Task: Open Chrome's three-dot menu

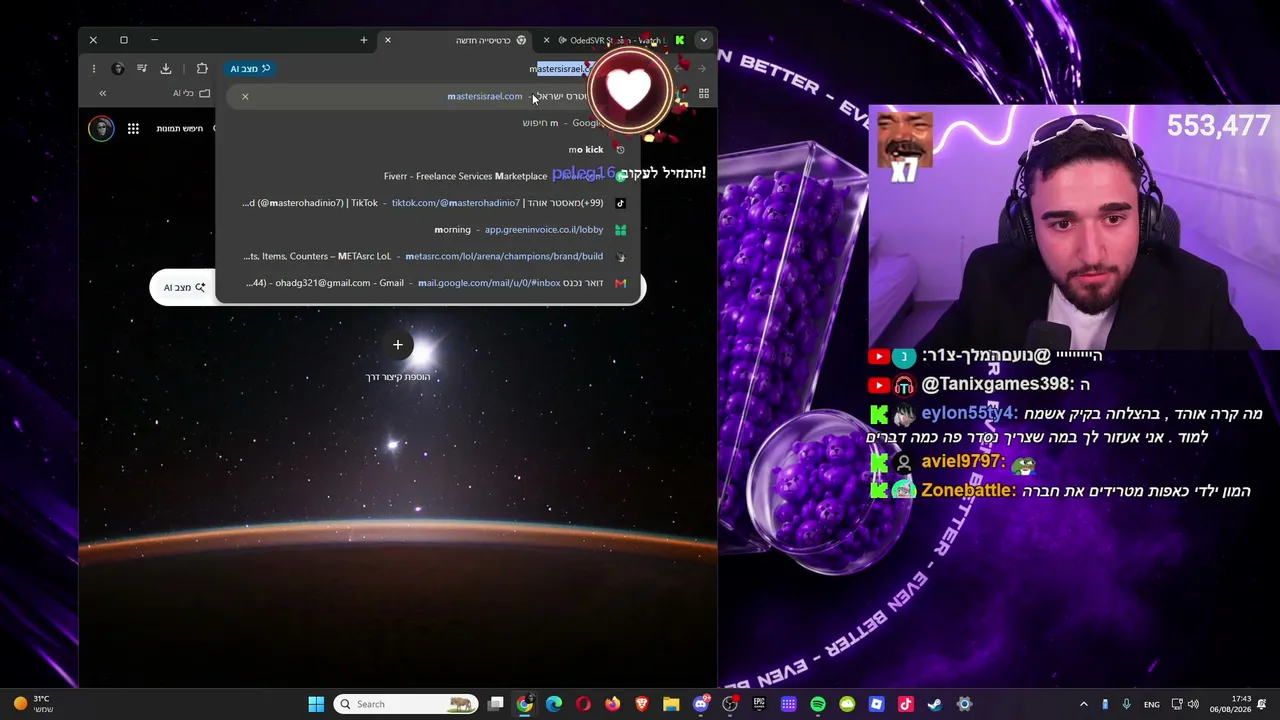Action: tap(93, 69)
